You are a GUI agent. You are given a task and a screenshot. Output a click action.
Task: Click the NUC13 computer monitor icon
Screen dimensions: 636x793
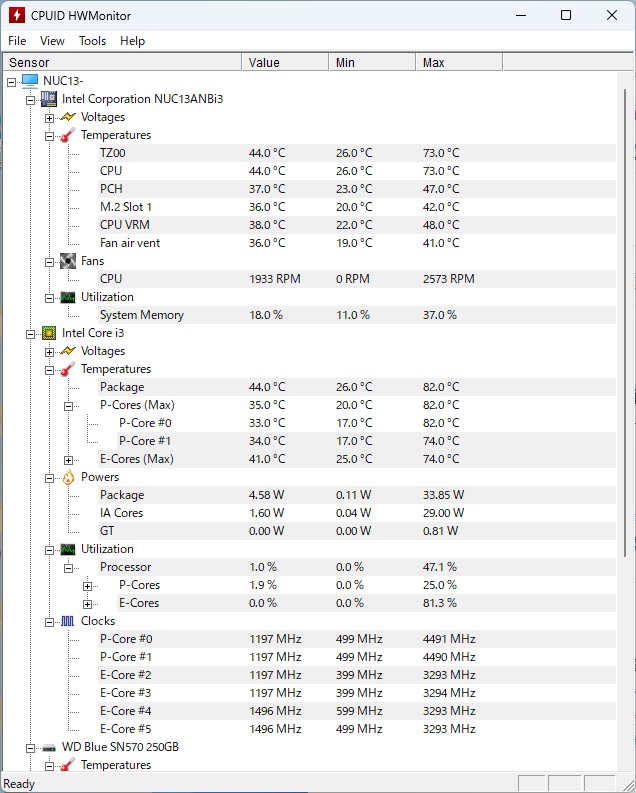click(x=30, y=80)
